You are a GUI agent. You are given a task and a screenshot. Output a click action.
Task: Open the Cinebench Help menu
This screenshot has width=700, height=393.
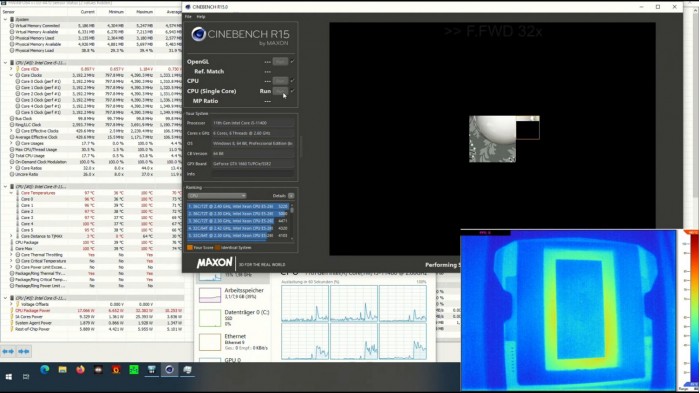coord(201,17)
